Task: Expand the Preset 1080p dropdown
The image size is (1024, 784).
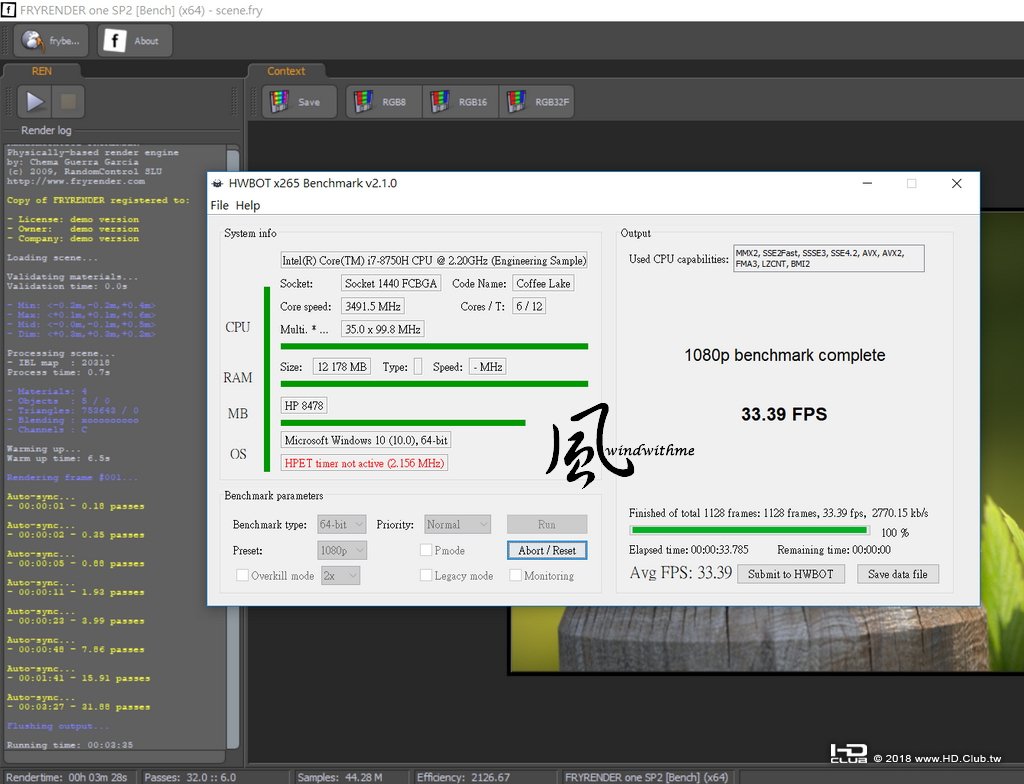Action: tap(342, 551)
